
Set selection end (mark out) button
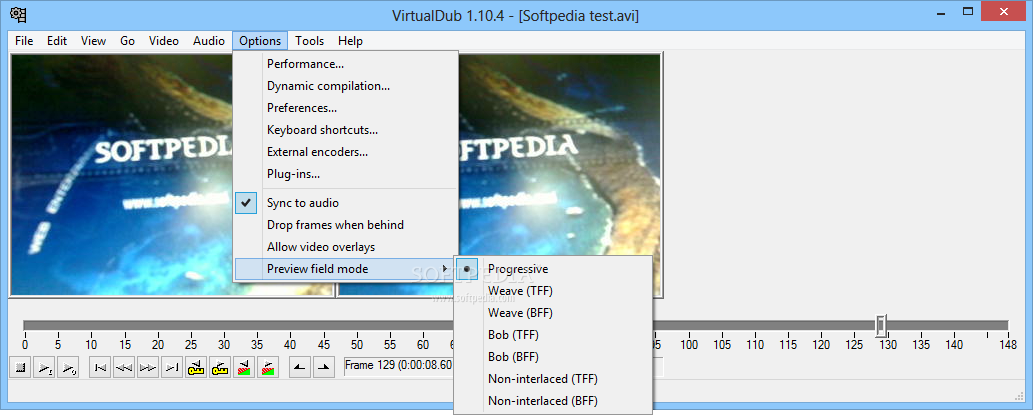[x=323, y=368]
